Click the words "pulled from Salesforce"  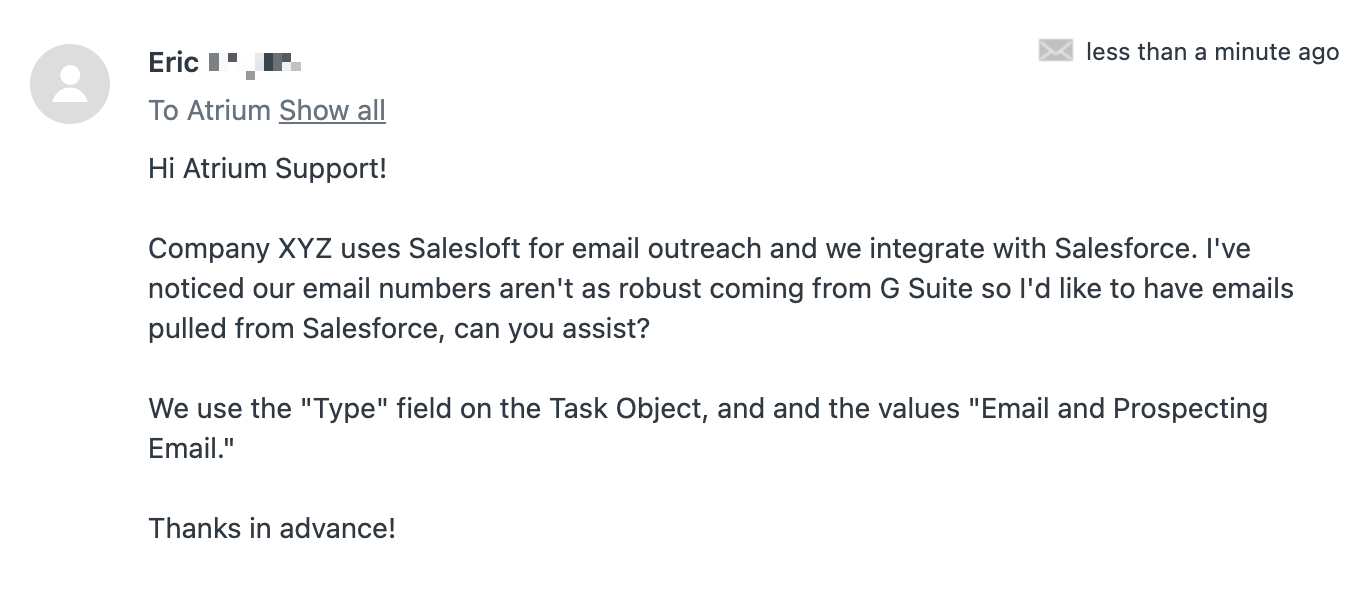coord(292,329)
